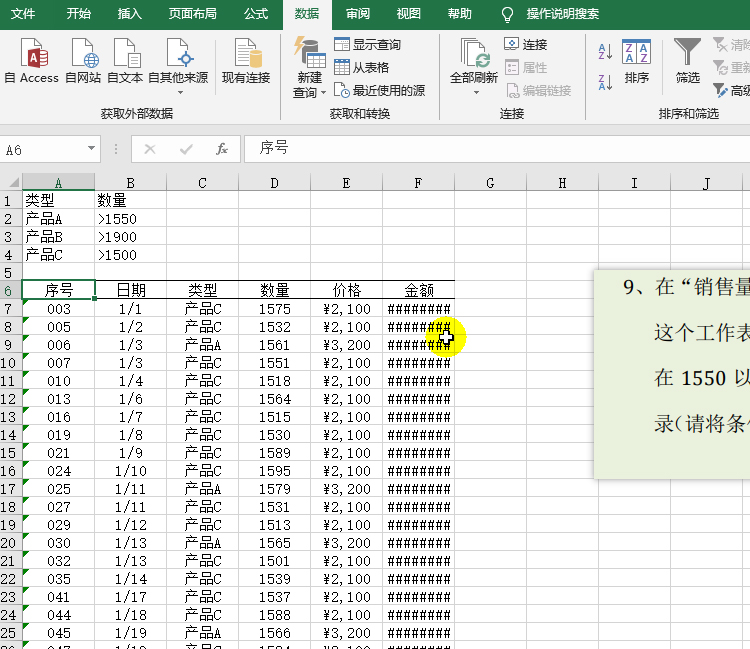Click cell B3 containing >1900
The height and width of the screenshot is (649, 750).
(x=130, y=237)
